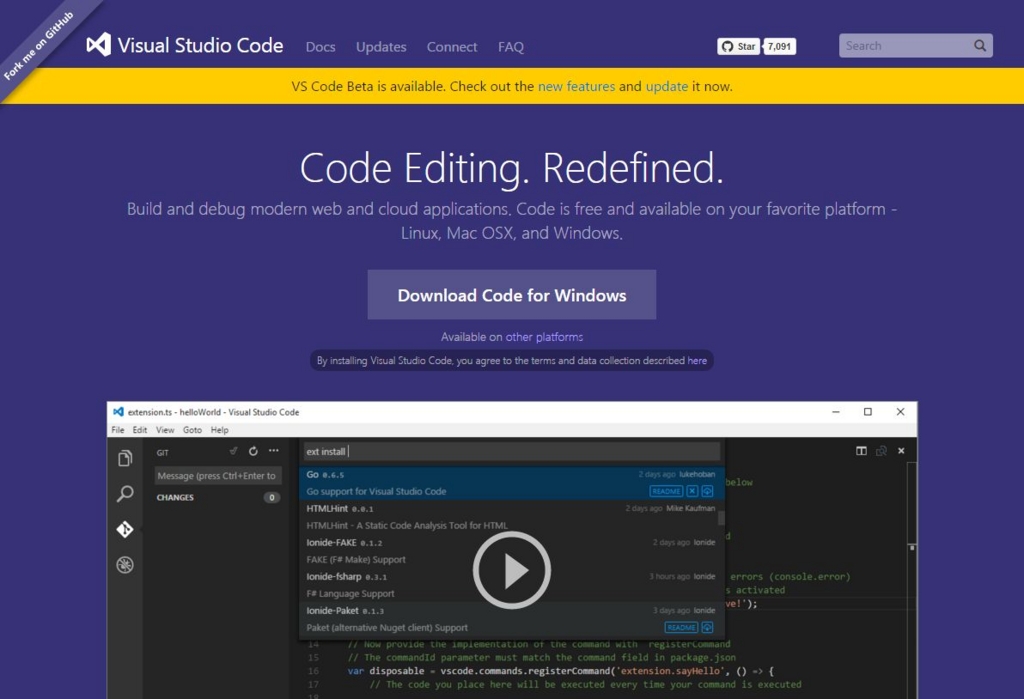Screen dimensions: 1024x699
Task: Click Download Code for Windows button
Action: coord(511,295)
